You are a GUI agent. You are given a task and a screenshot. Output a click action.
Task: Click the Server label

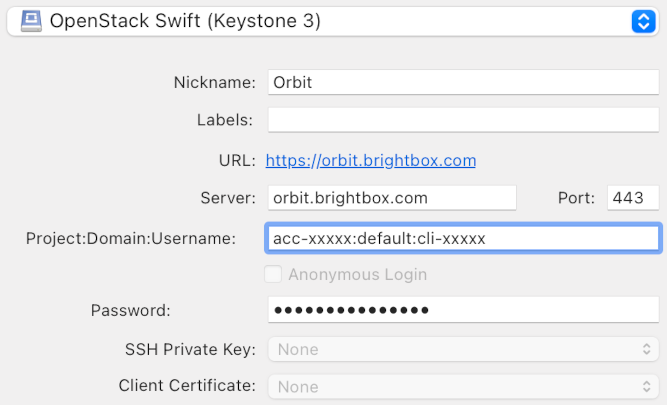228,198
